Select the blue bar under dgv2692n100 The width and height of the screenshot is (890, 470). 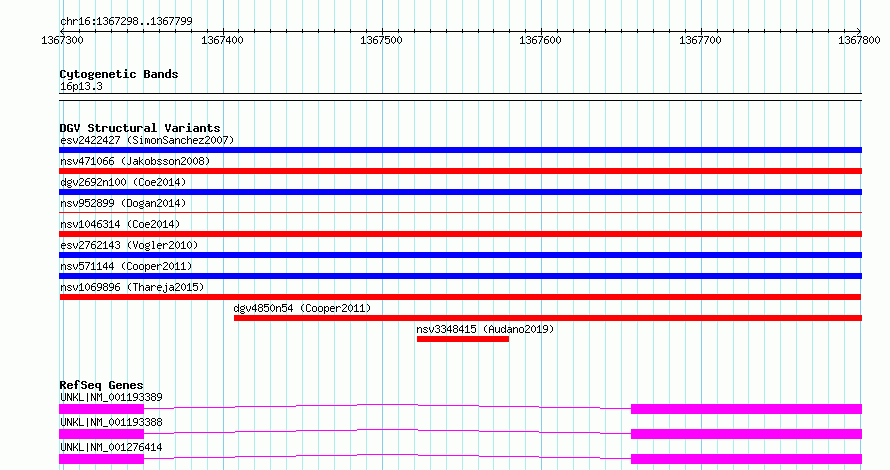[x=460, y=192]
